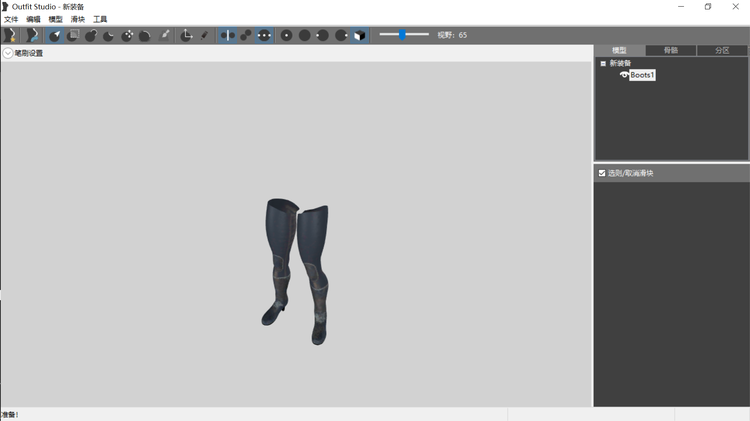The height and width of the screenshot is (421, 750).
Task: Select the Move brush with four dots
Action: point(127,35)
